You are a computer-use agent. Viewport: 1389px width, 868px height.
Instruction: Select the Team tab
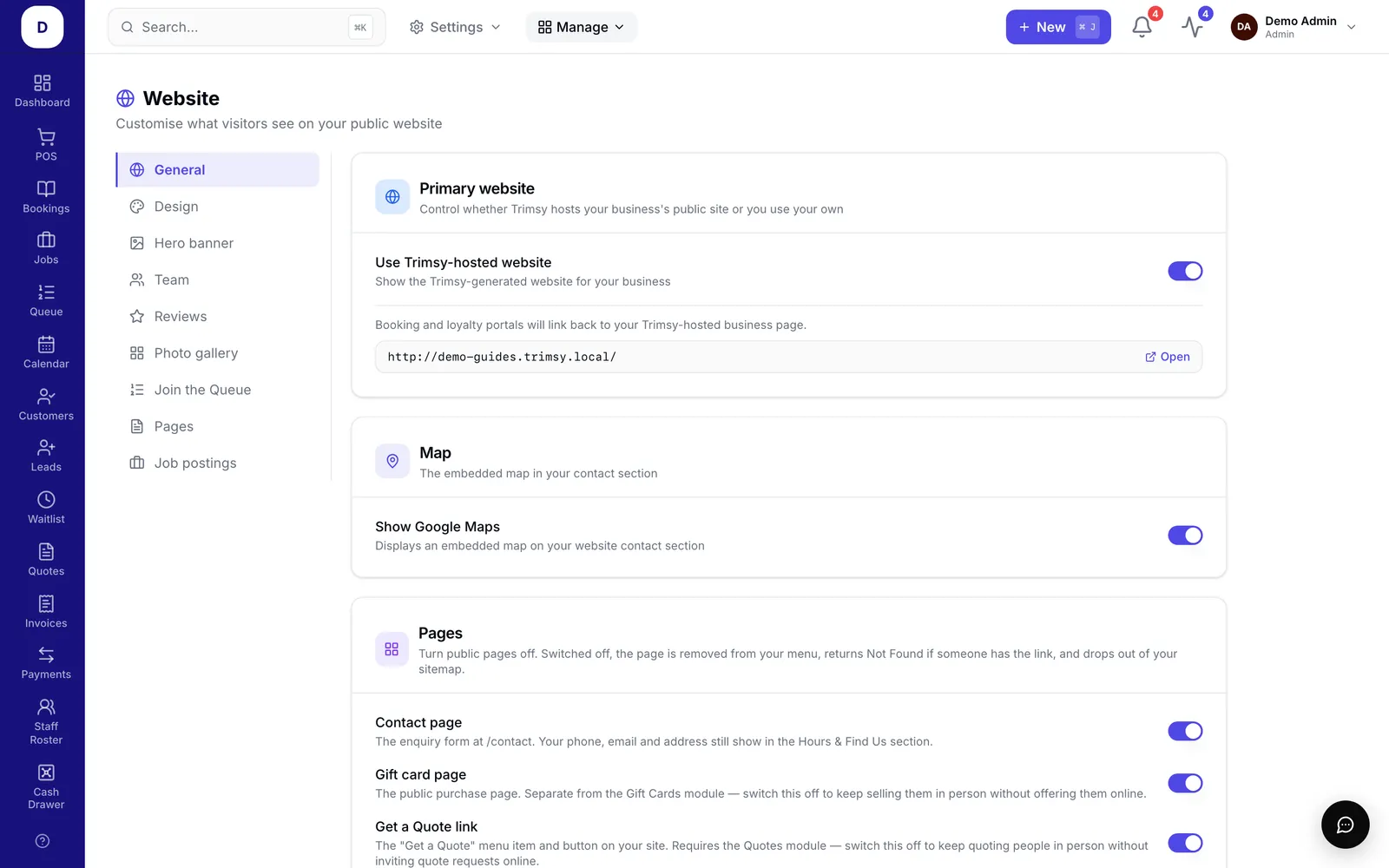pyautogui.click(x=218, y=279)
